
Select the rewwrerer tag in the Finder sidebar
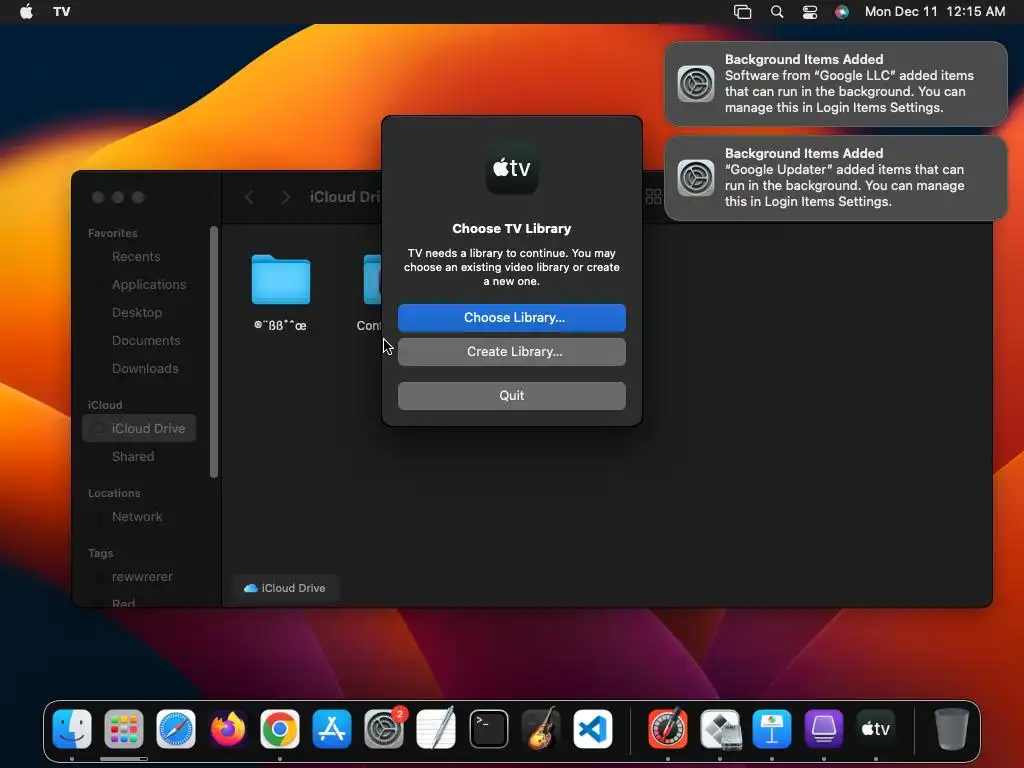point(142,577)
